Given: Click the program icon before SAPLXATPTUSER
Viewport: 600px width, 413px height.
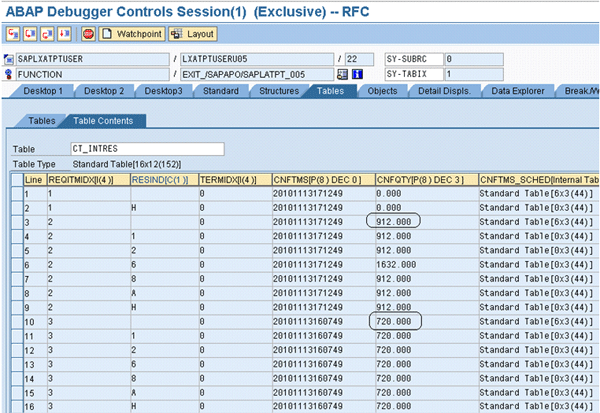Looking at the screenshot, I should click(9, 60).
